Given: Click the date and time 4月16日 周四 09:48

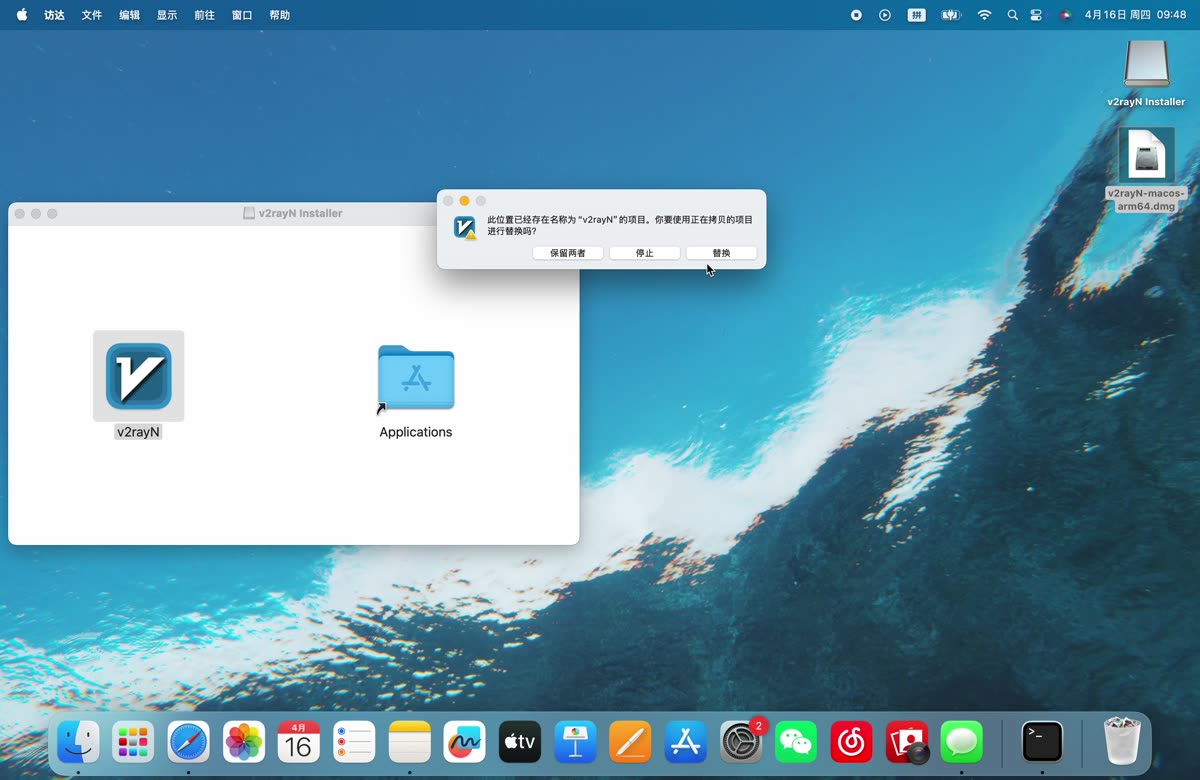Looking at the screenshot, I should [1135, 15].
